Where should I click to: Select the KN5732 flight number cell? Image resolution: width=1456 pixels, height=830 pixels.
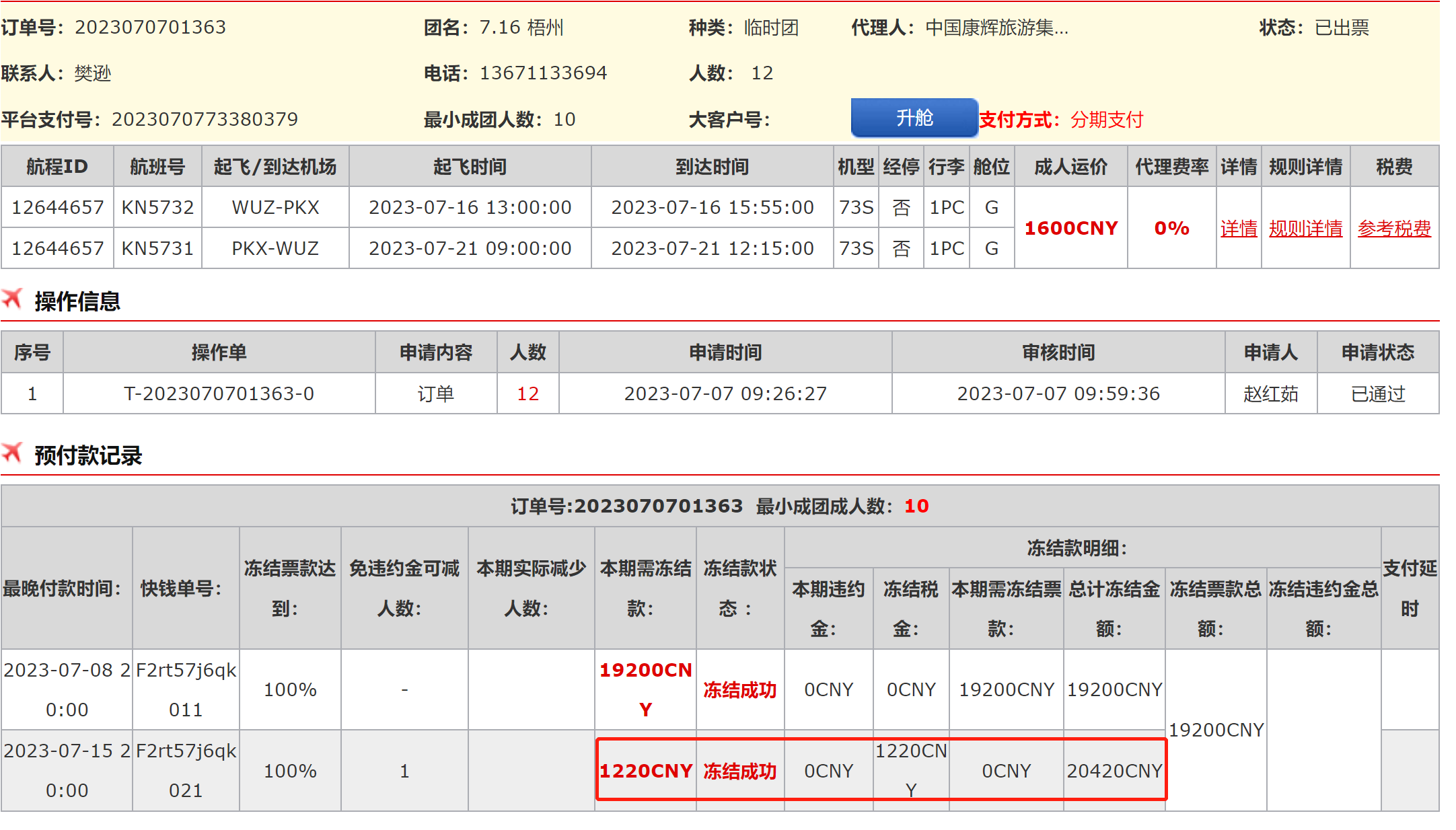[x=157, y=207]
